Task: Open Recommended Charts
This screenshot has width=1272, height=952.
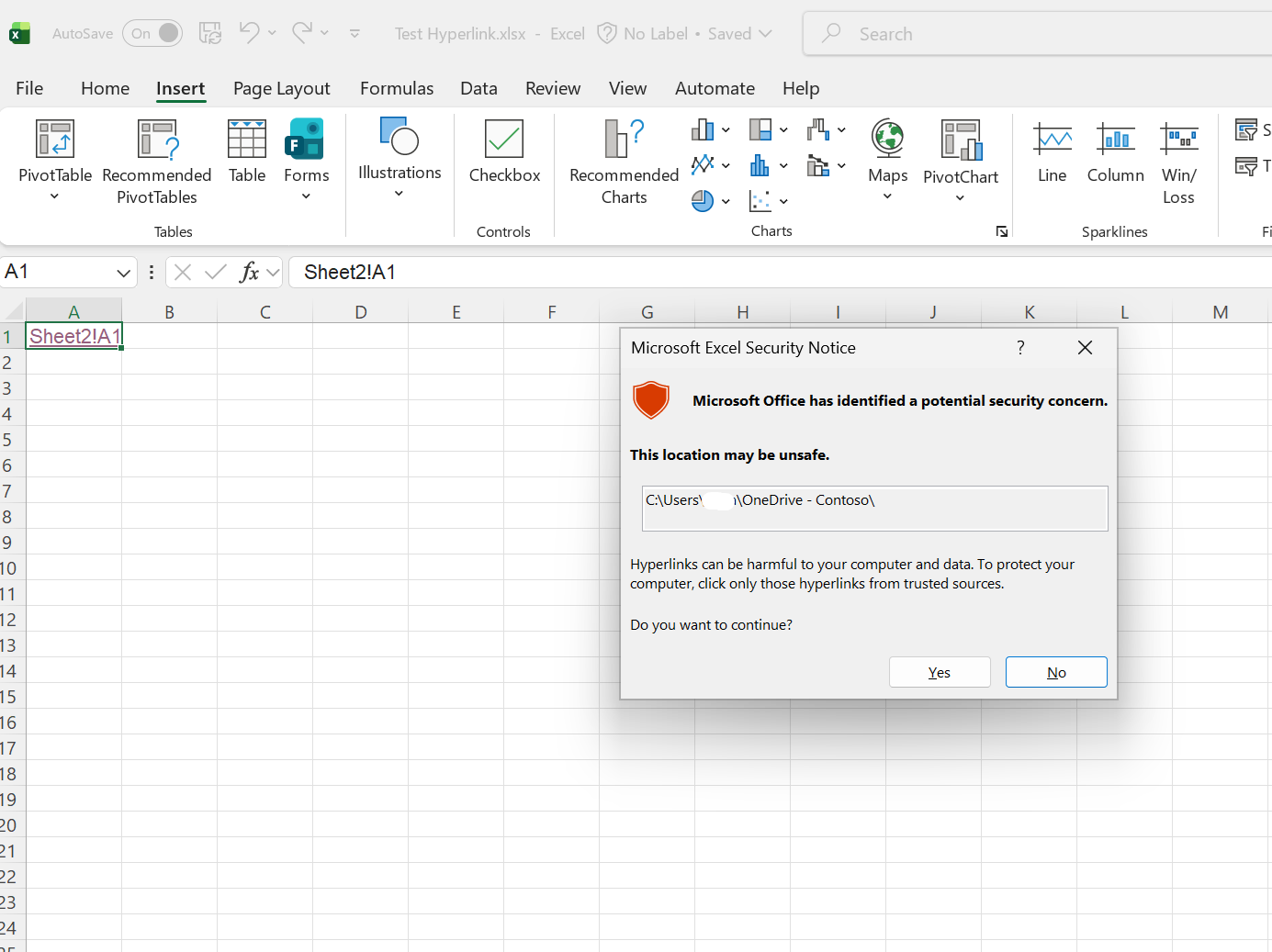Action: tap(624, 162)
